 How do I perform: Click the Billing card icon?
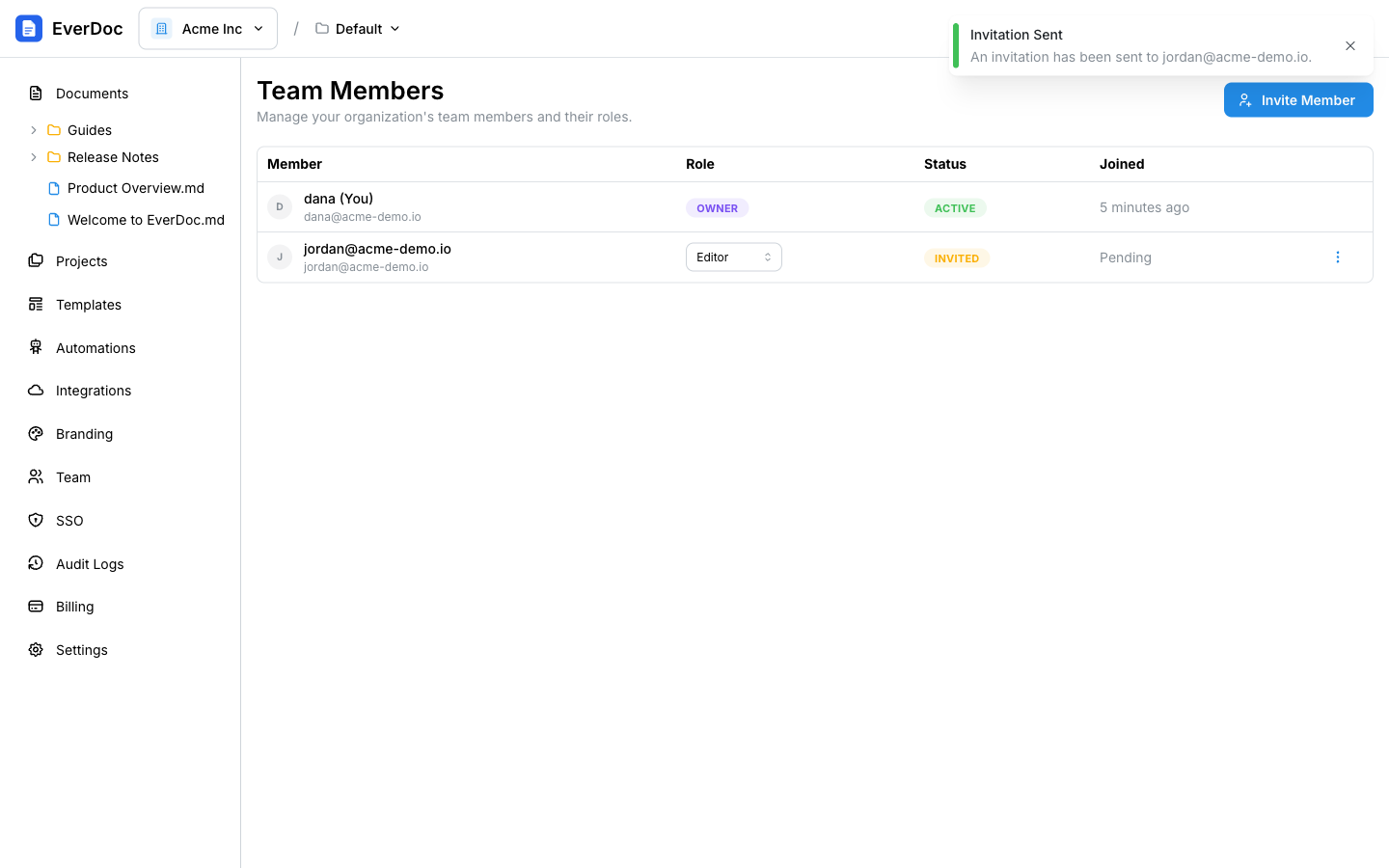pos(36,607)
